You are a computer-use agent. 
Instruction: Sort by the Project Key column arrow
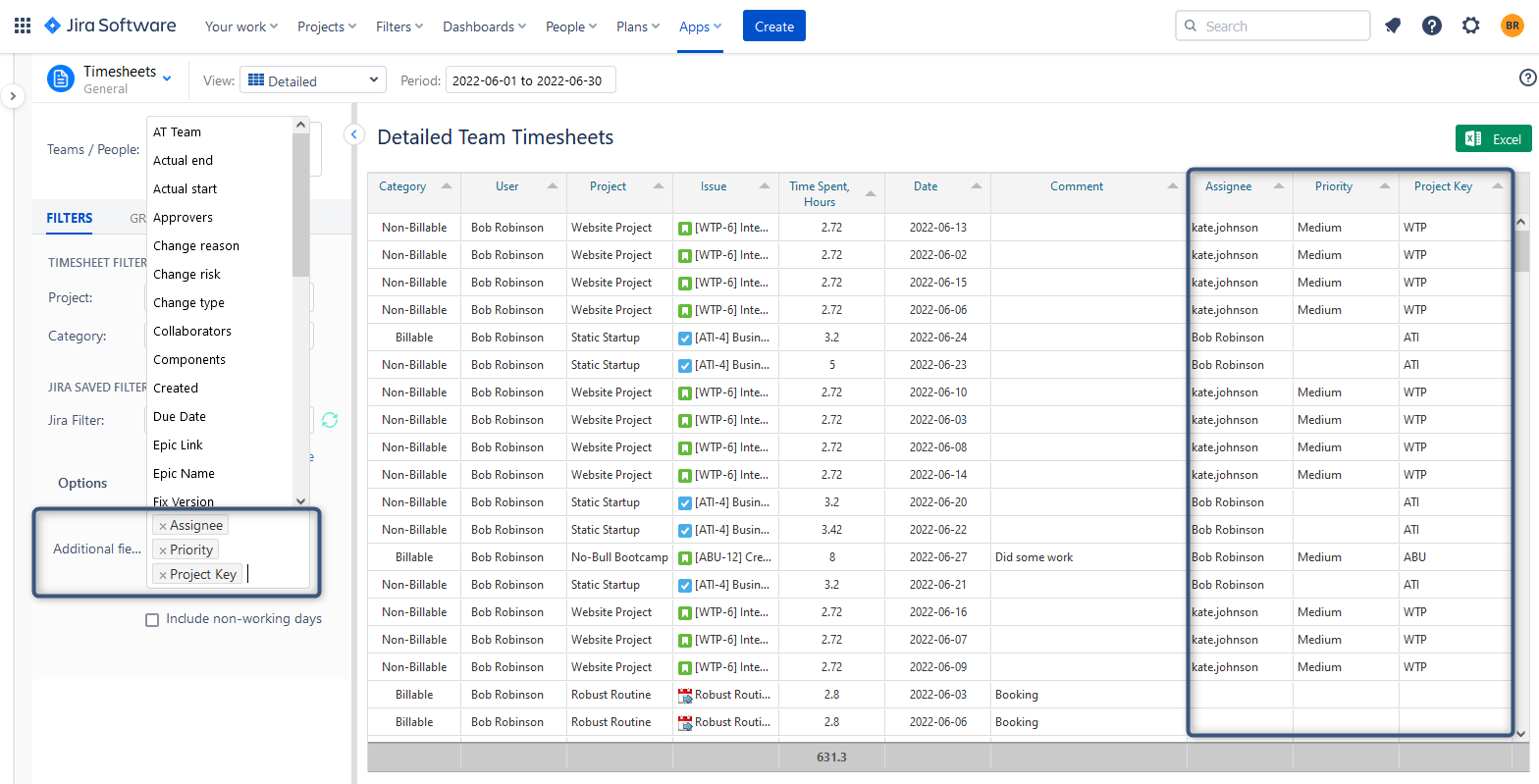pos(1498,186)
